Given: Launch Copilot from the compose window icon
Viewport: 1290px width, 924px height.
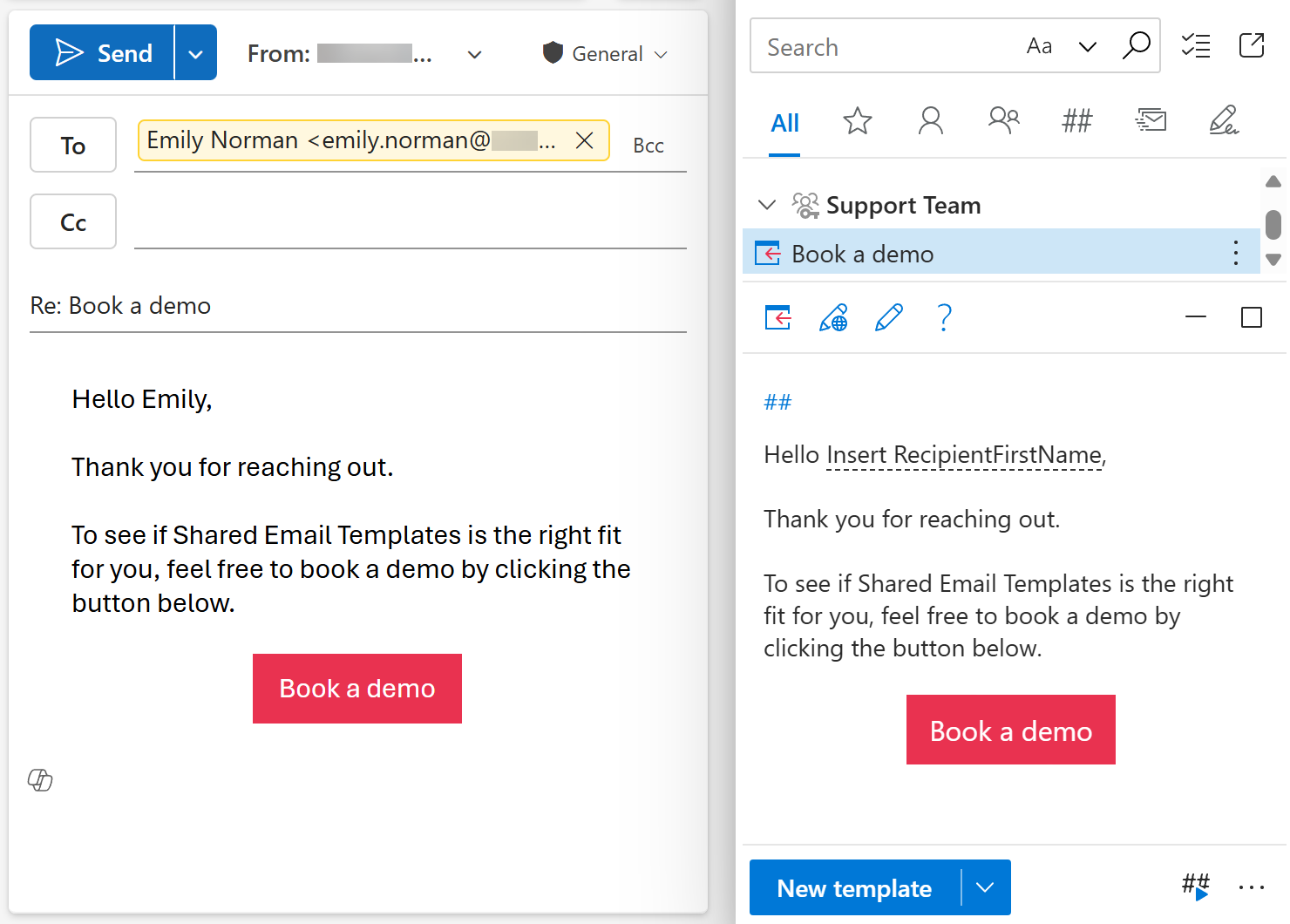Looking at the screenshot, I should click(x=40, y=780).
